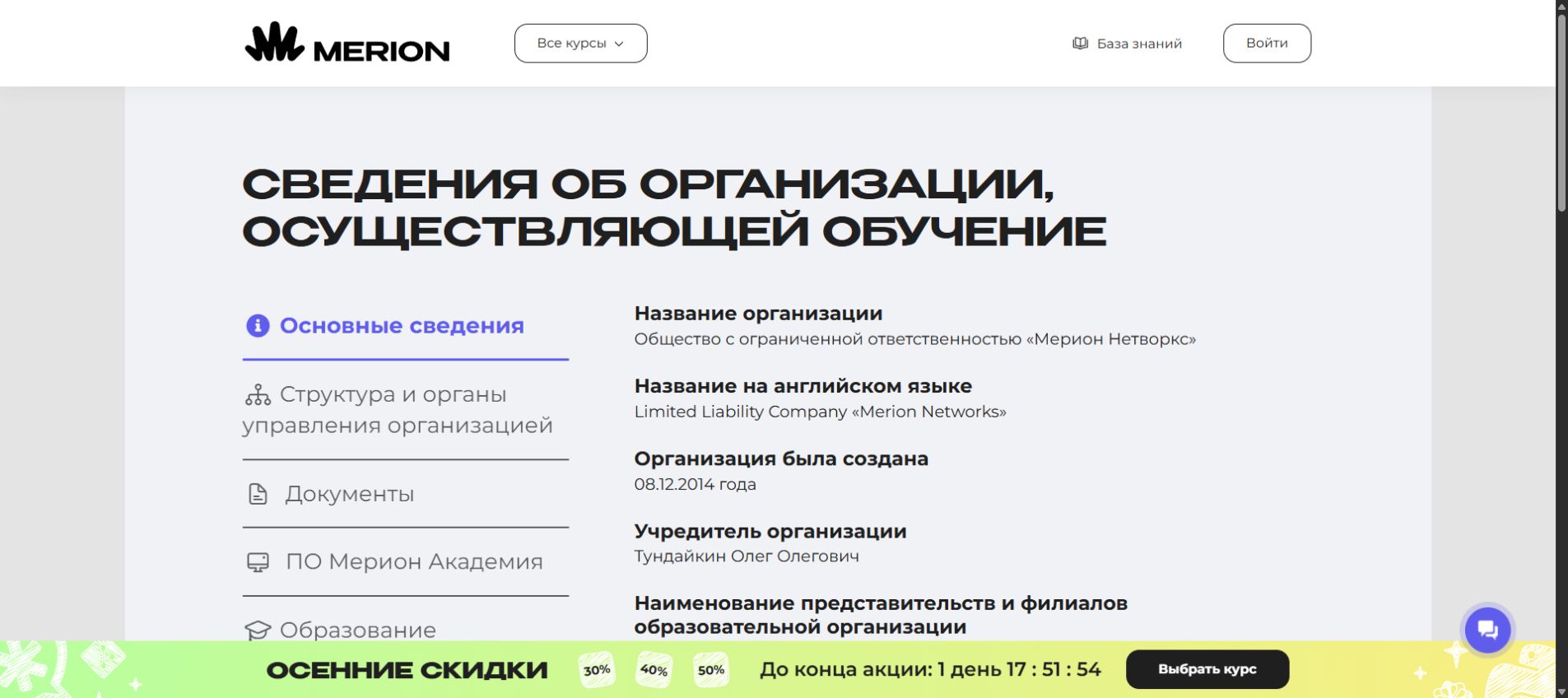Click the Организация была создана heading
1568x698 pixels.
click(781, 458)
